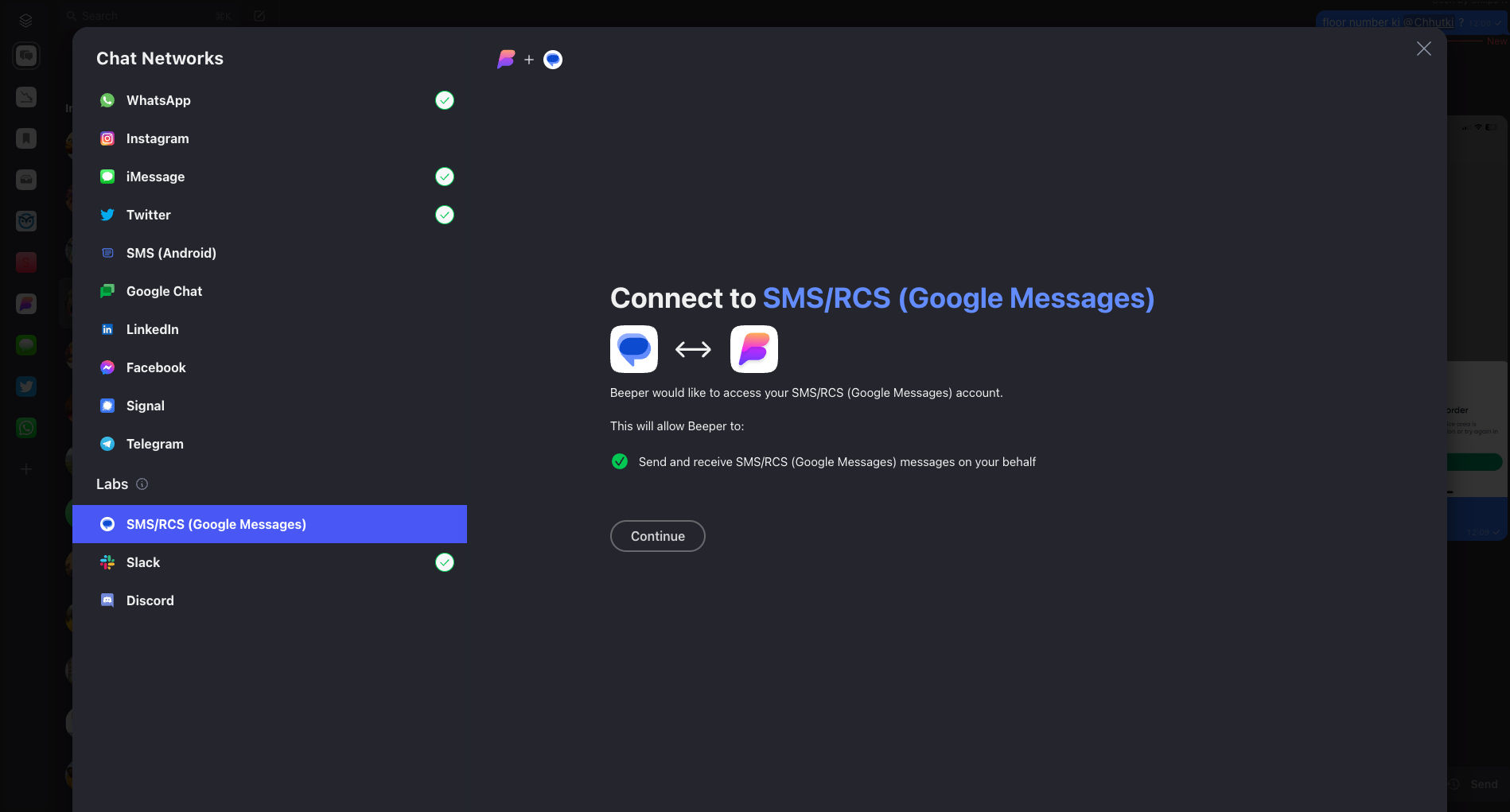Click WhatsApp's connected checkmark
Viewport: 1510px width, 812px height.
point(445,100)
